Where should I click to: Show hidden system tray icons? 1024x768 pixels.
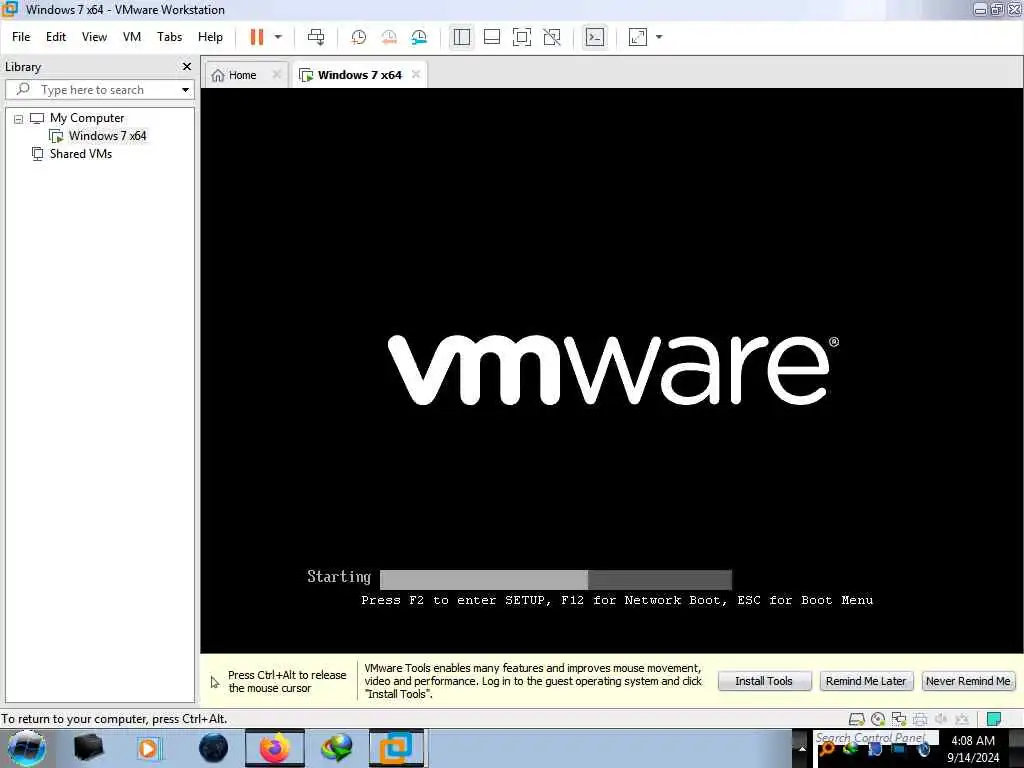(802, 749)
